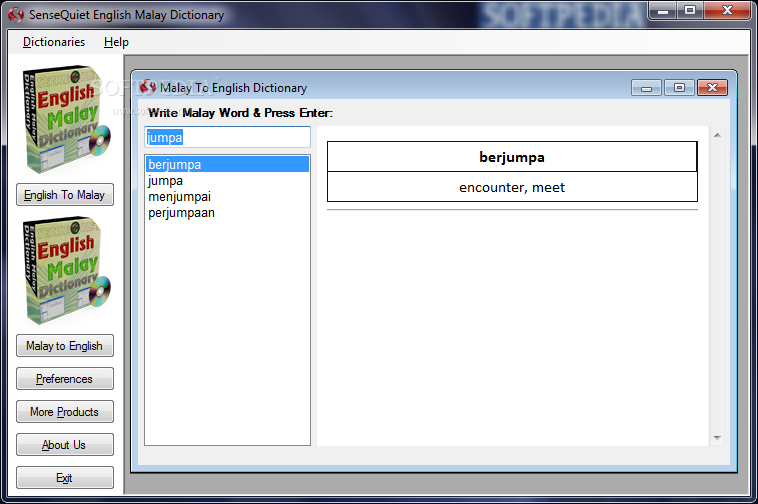
Task: Click the upper dictionary box image above English To Malay
Action: tap(66, 119)
